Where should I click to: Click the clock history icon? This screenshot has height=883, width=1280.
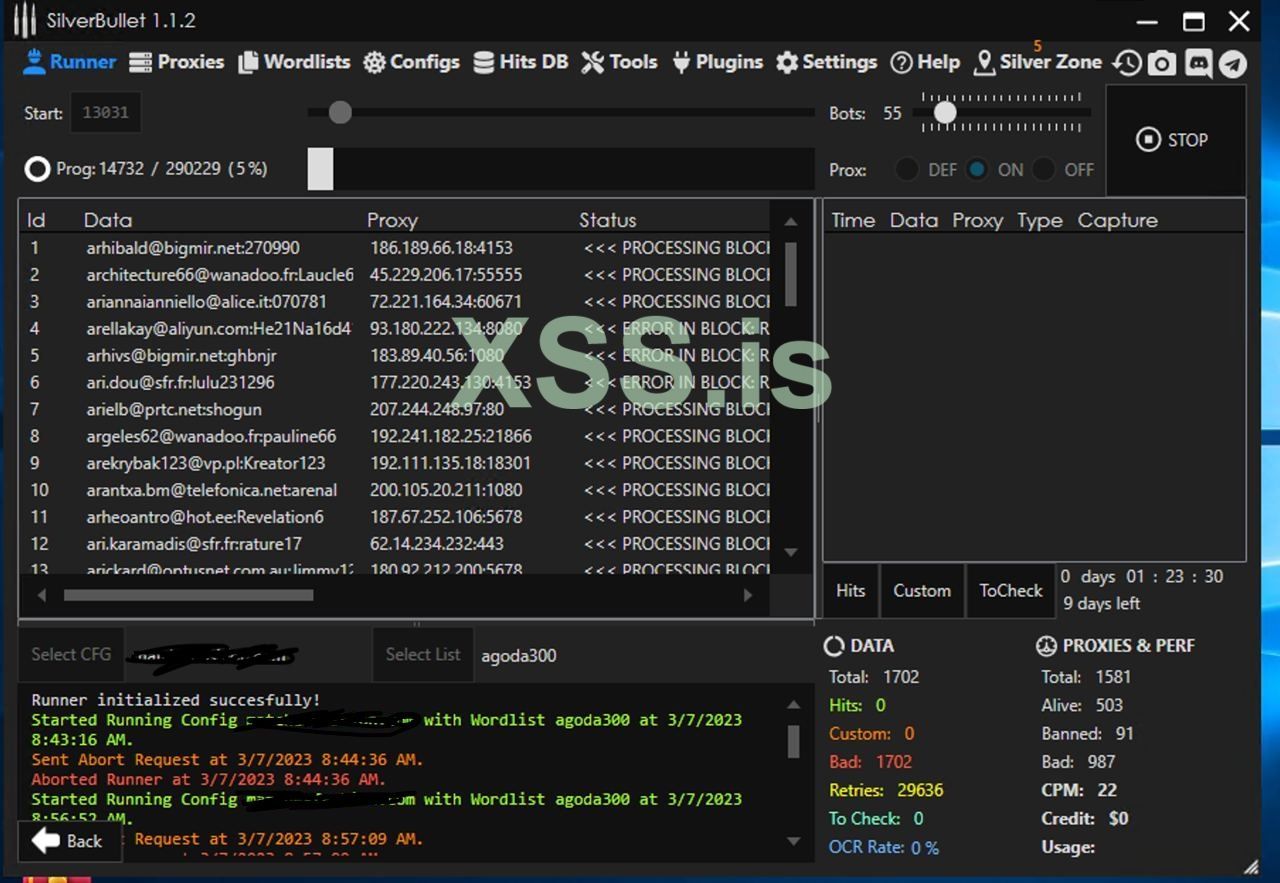point(1127,63)
